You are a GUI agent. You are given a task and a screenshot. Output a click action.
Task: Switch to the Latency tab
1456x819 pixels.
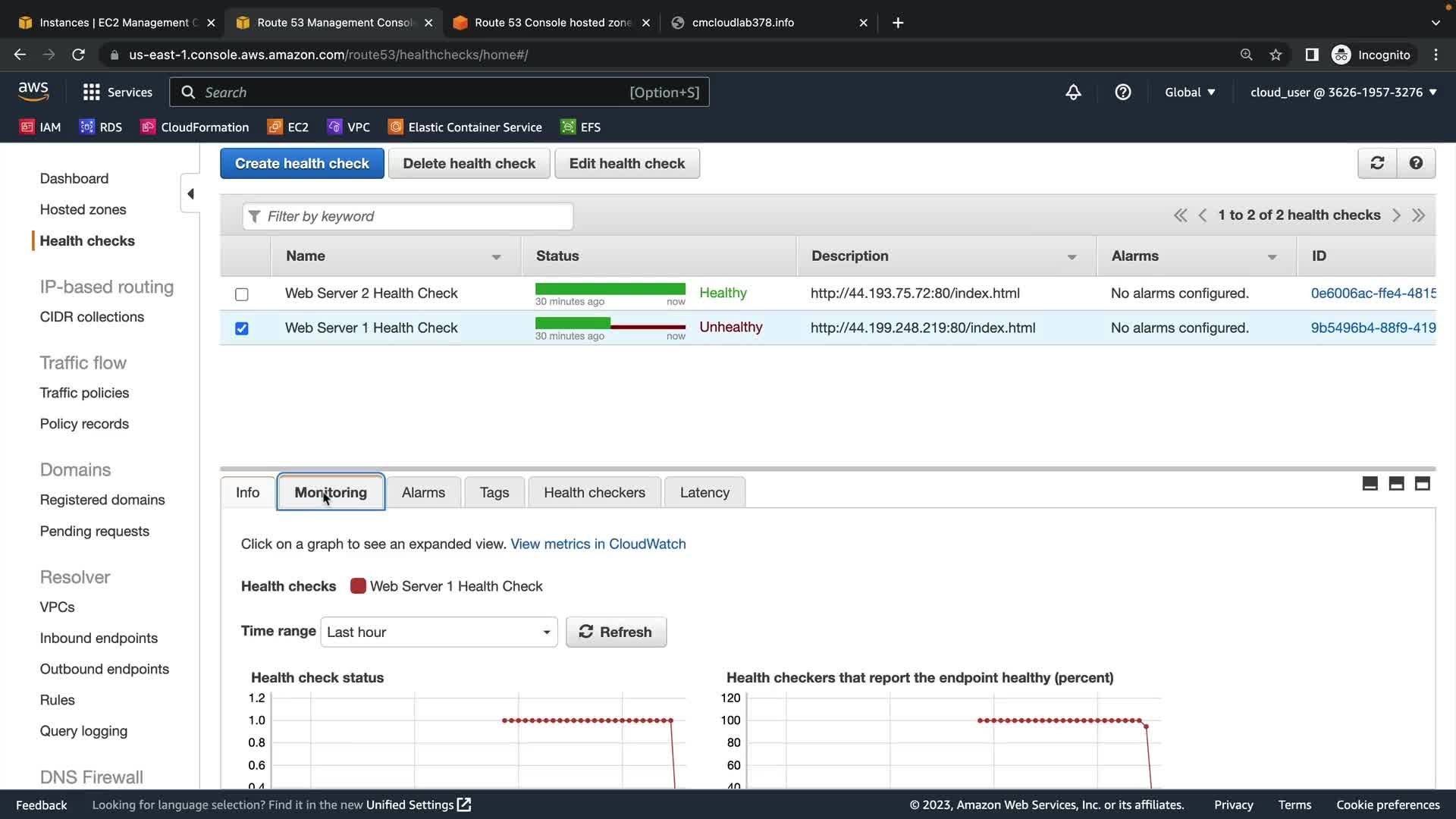[704, 492]
